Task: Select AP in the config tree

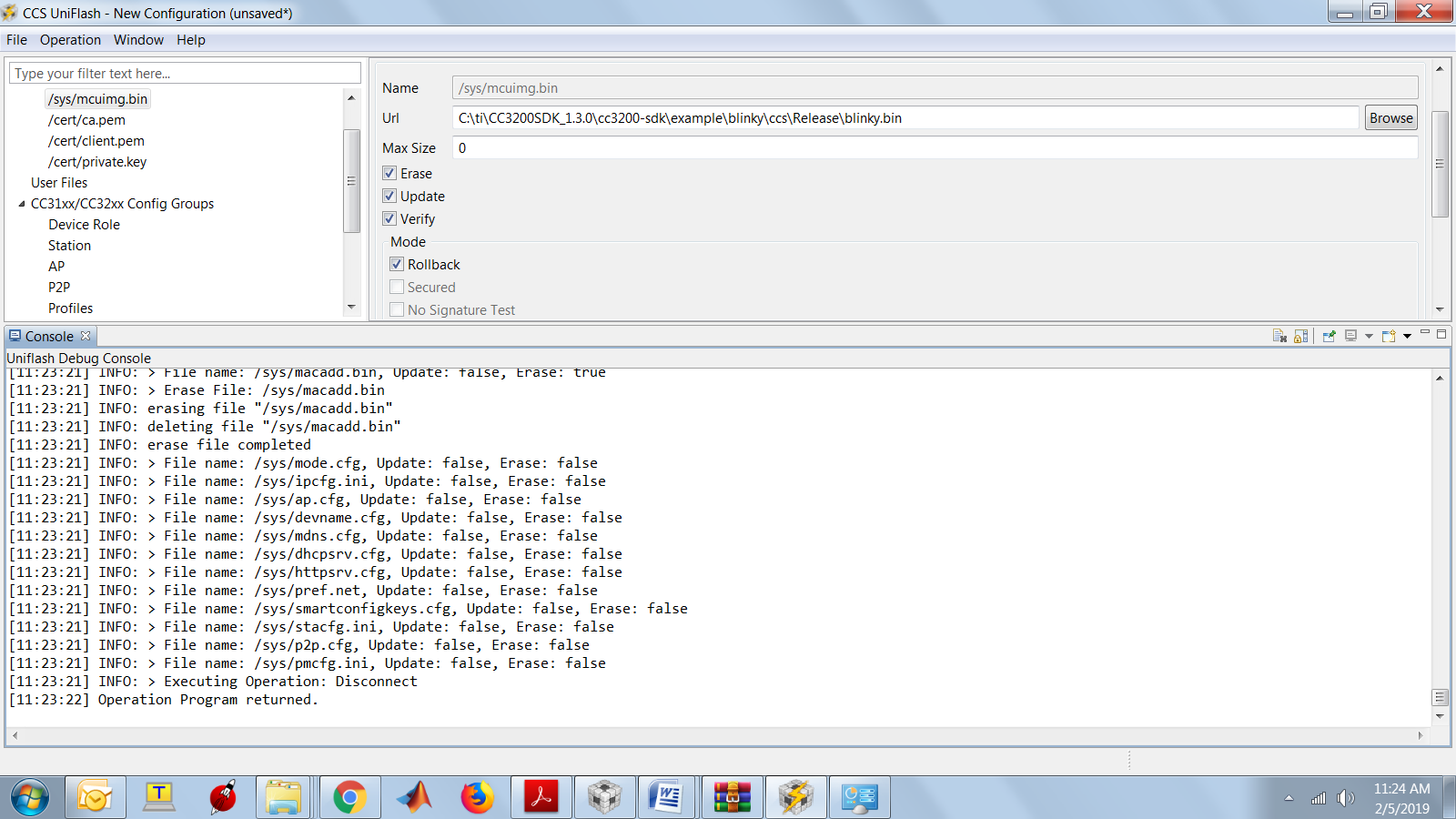Action: click(56, 267)
